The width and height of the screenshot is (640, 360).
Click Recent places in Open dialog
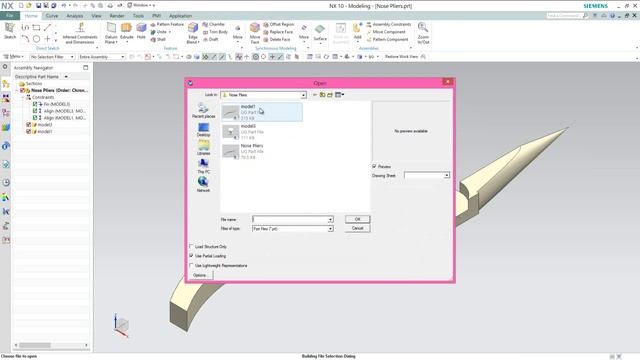click(x=203, y=111)
